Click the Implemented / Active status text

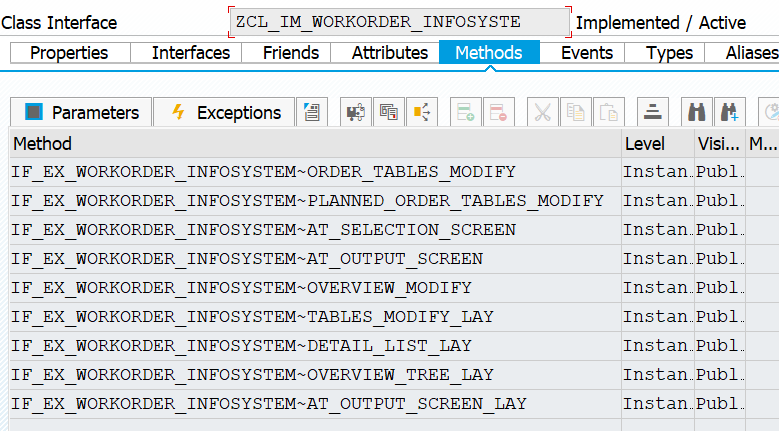[x=661, y=23]
